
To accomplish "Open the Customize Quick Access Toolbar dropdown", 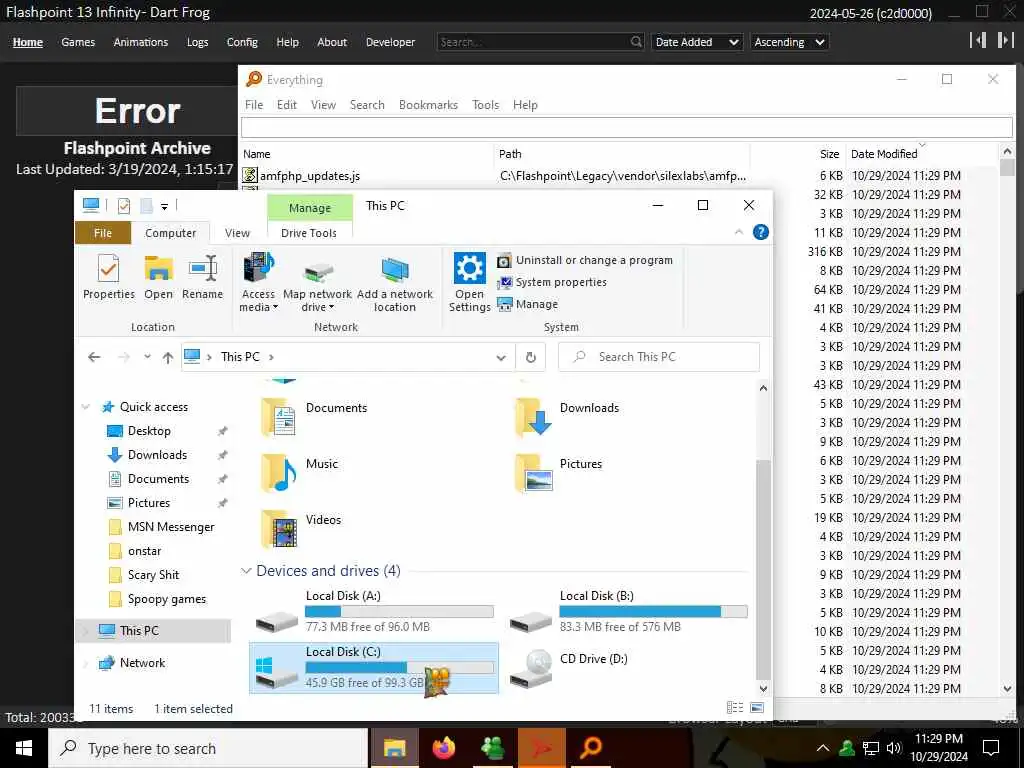I will (x=165, y=206).
